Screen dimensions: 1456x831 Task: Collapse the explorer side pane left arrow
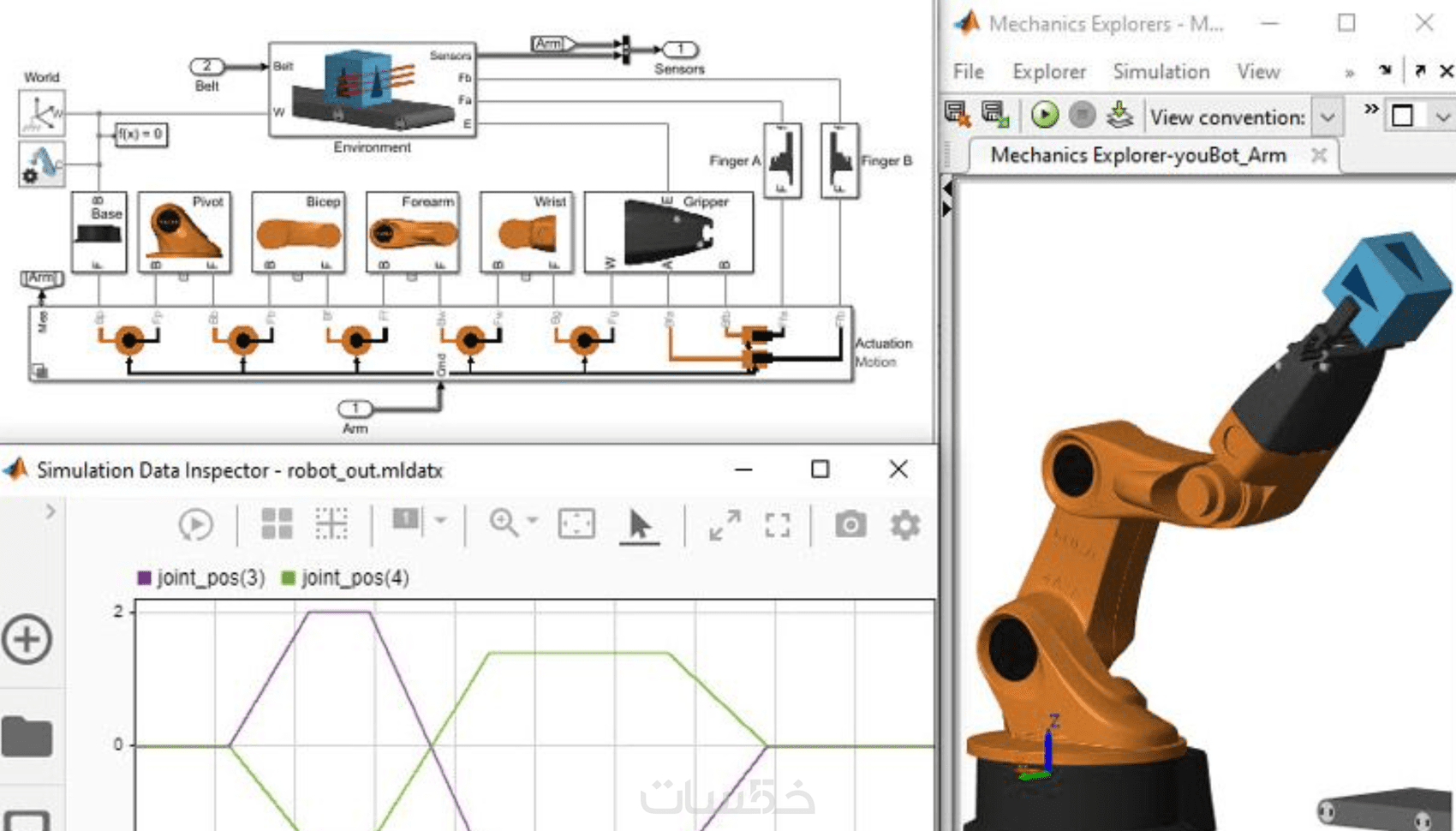click(947, 188)
